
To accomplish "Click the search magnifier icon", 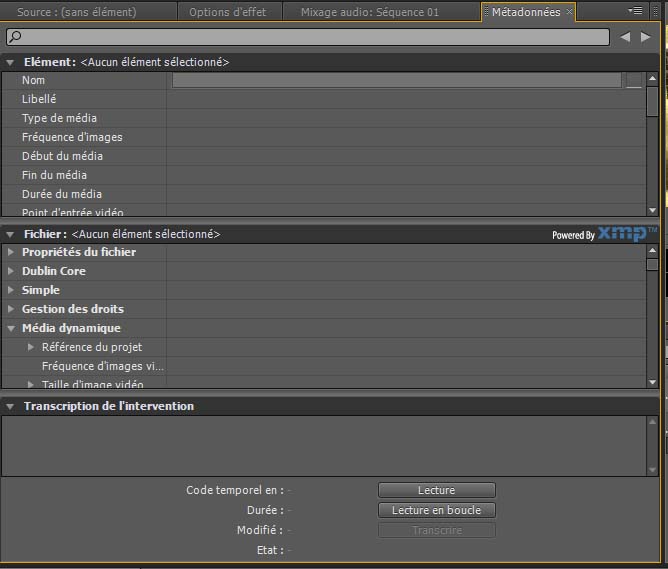I will 15,36.
